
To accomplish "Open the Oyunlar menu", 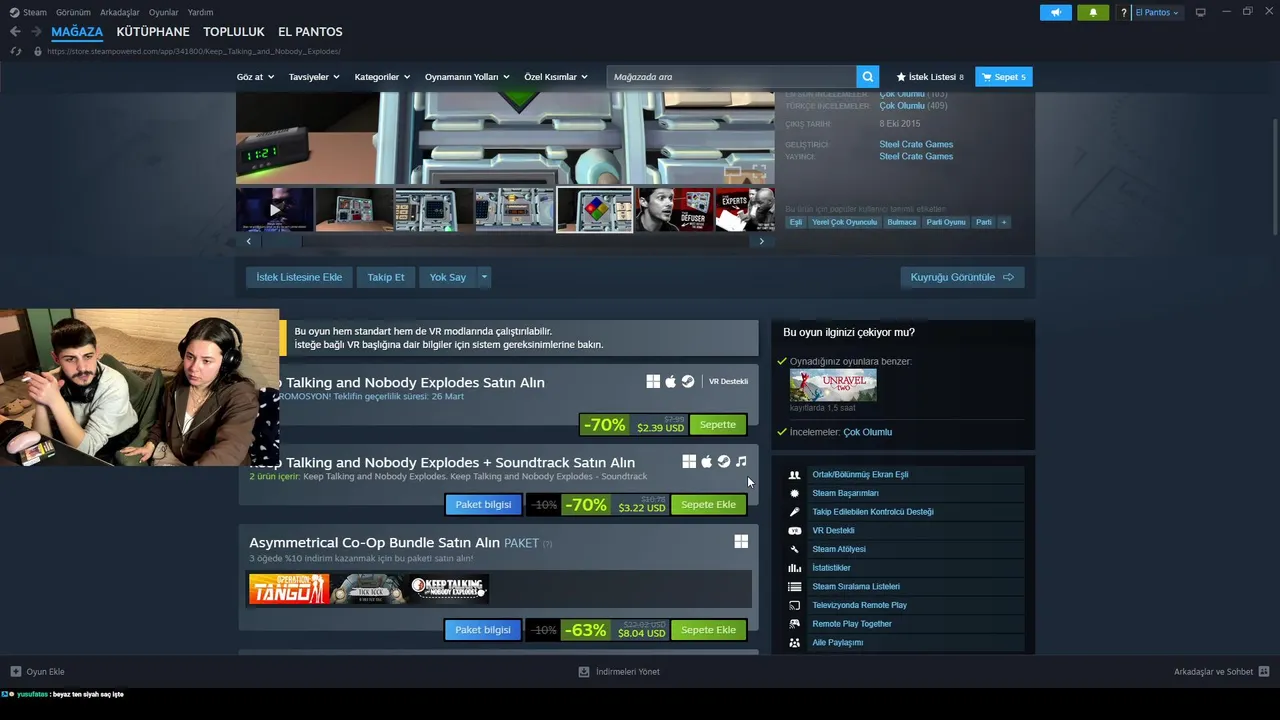I will click(x=164, y=12).
